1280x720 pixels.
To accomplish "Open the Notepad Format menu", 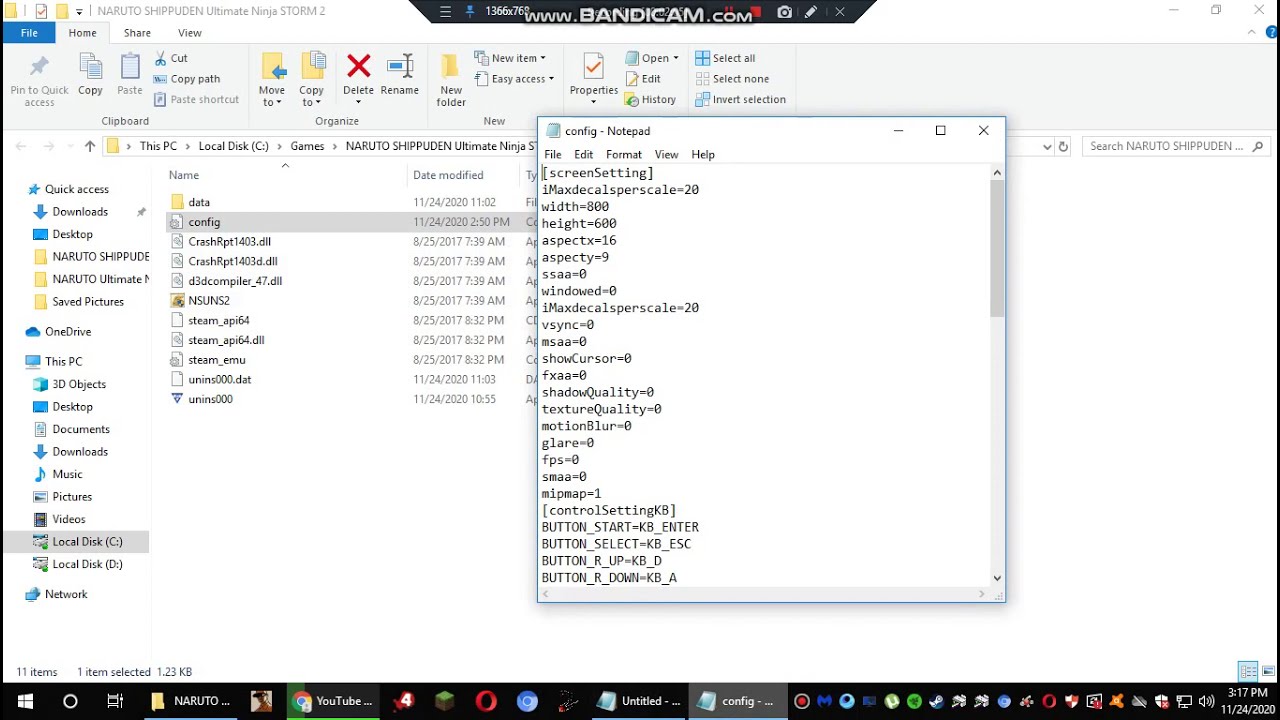I will coord(623,154).
